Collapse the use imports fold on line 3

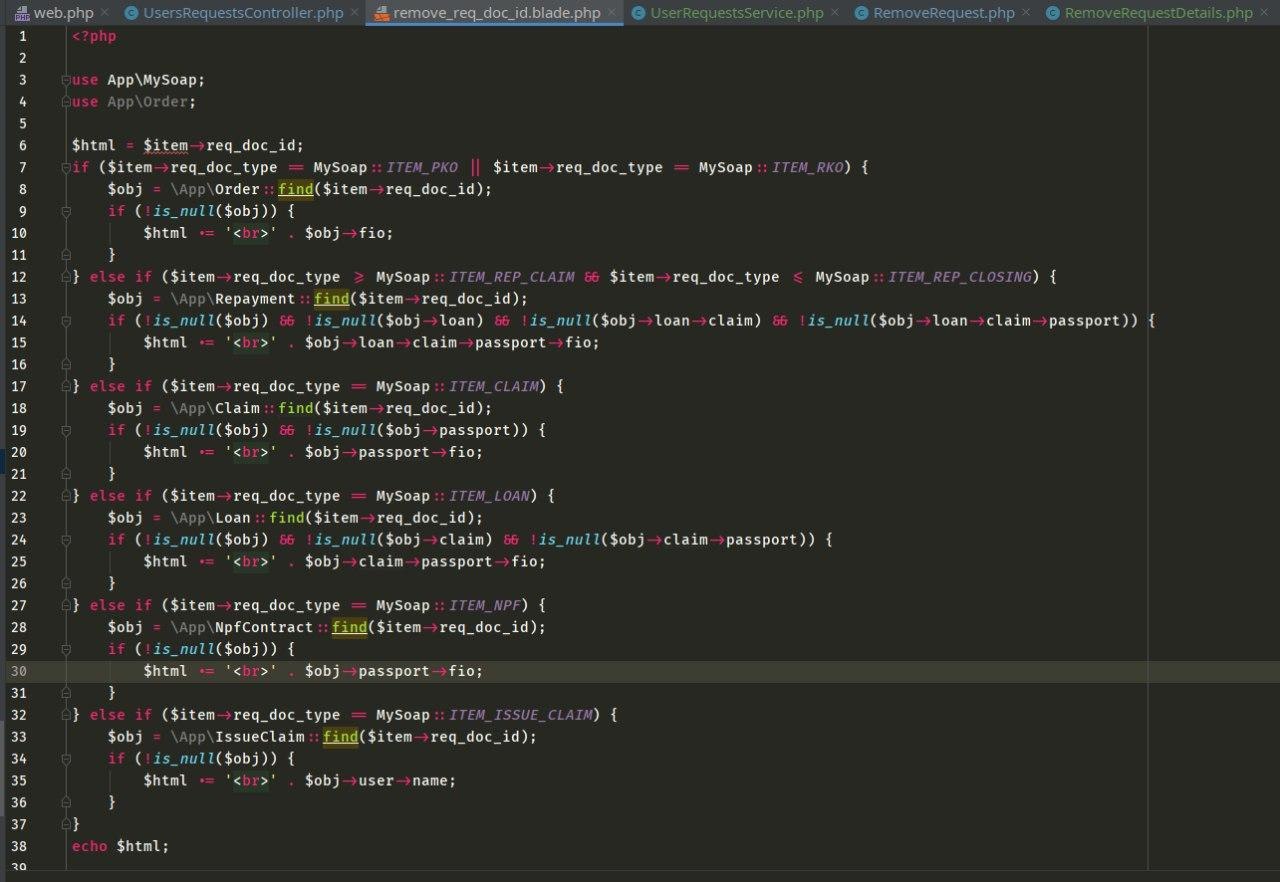[66, 80]
